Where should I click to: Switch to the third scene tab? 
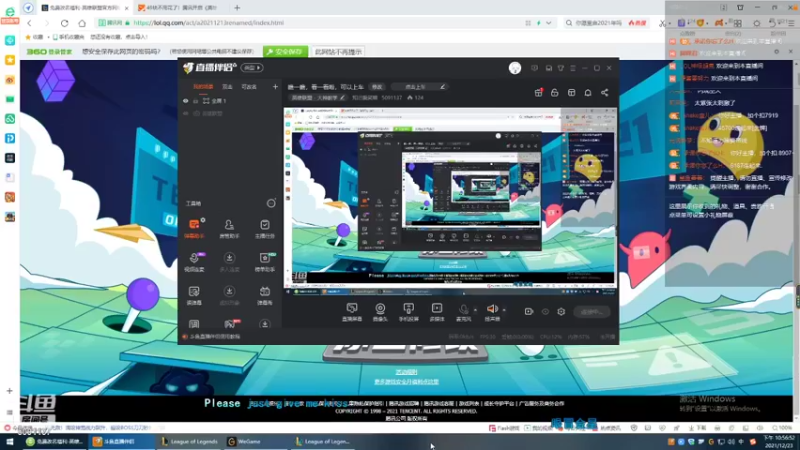(x=249, y=87)
